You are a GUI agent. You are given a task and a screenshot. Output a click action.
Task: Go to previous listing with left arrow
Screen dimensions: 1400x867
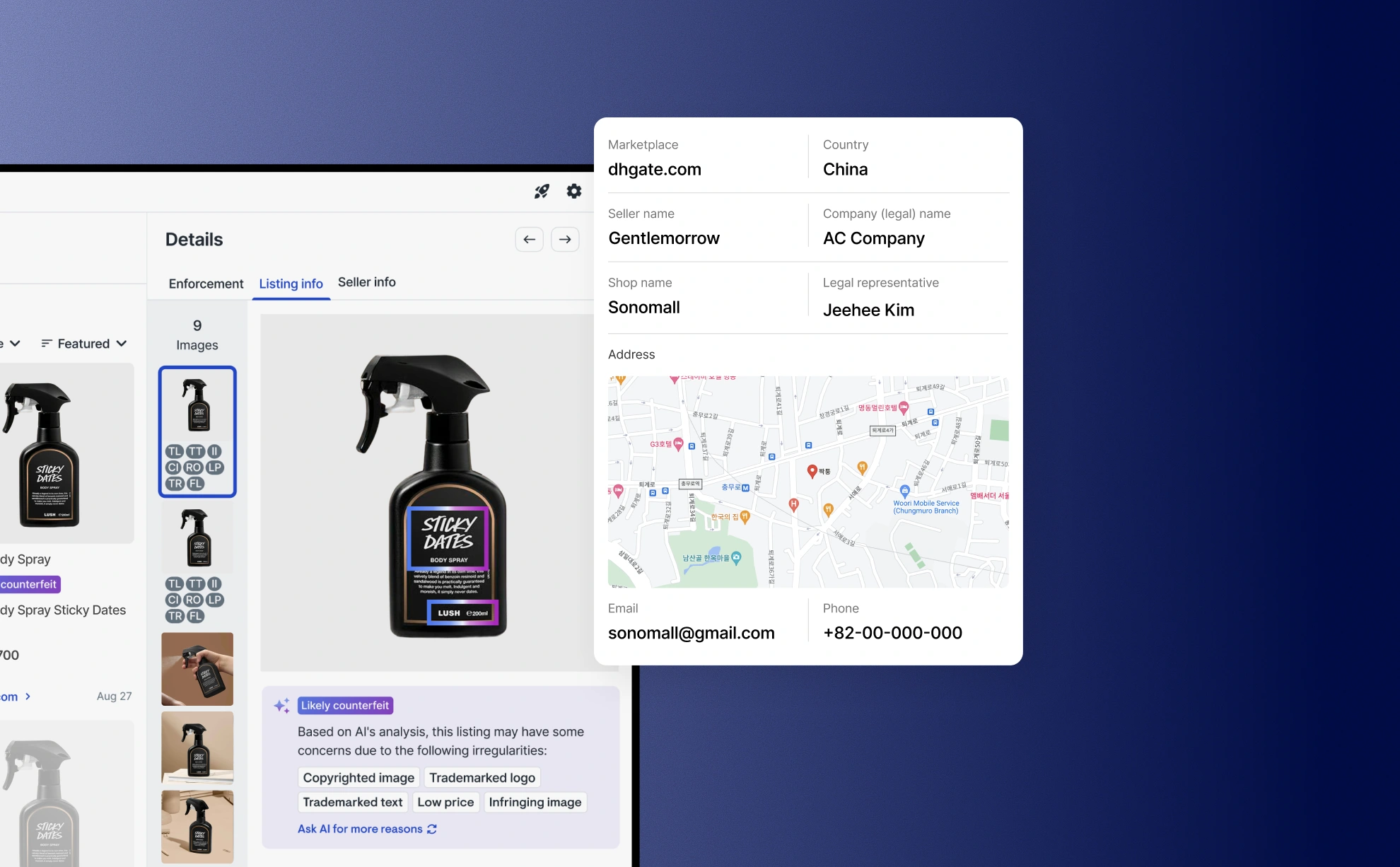coord(530,240)
